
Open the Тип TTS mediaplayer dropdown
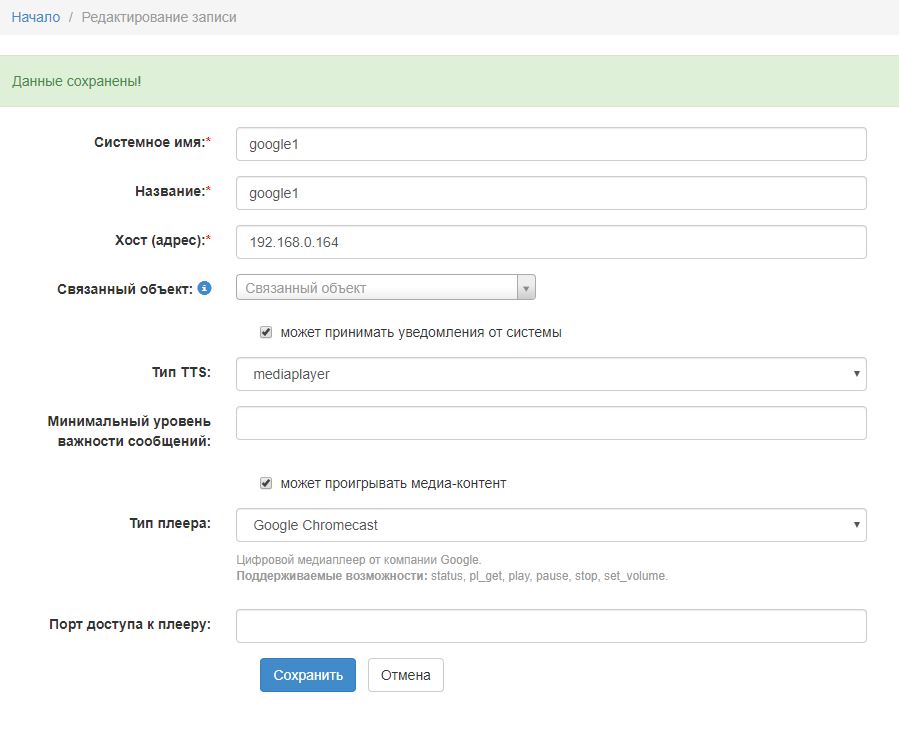click(x=551, y=374)
